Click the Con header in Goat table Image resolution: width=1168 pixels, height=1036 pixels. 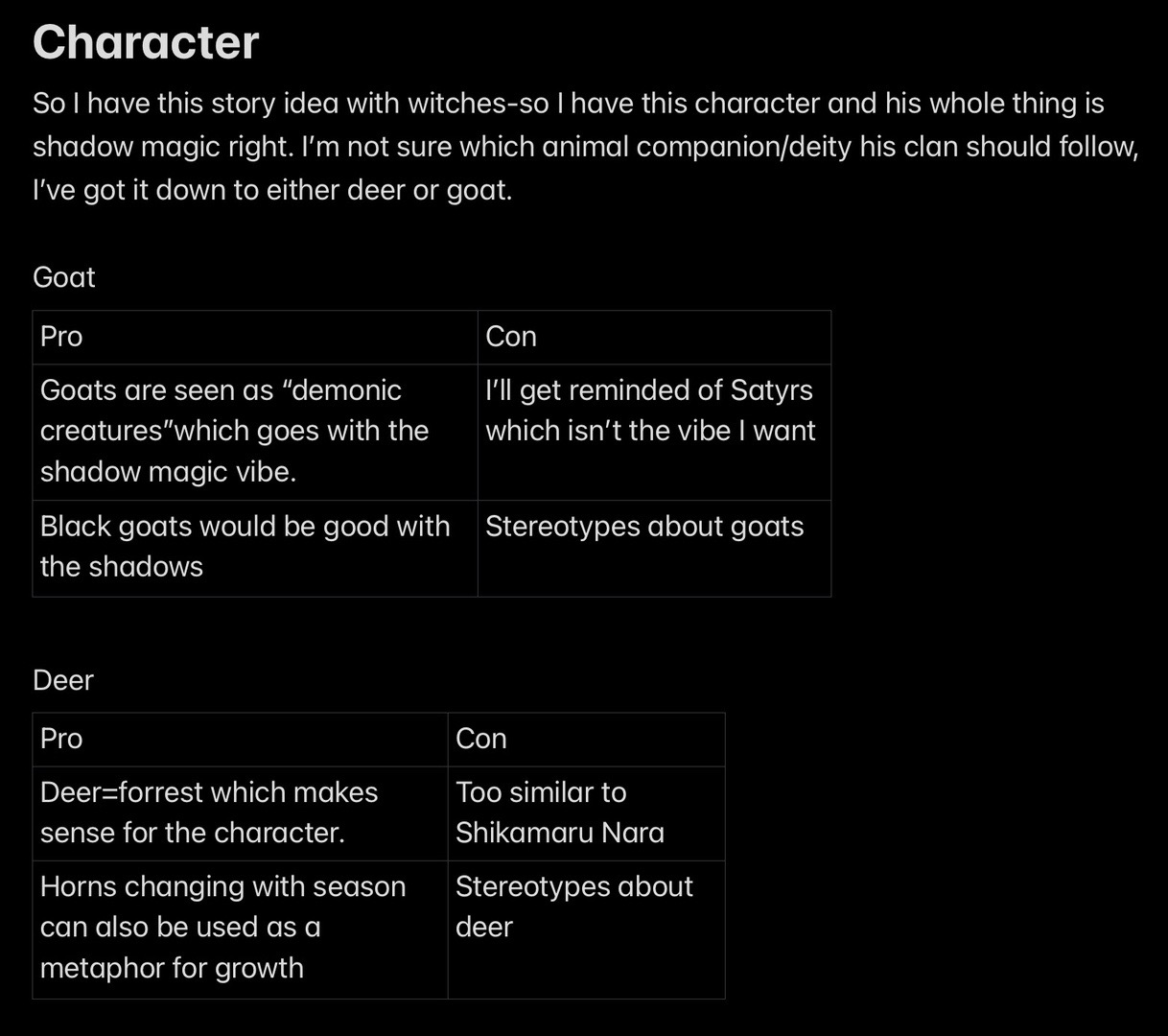(654, 337)
